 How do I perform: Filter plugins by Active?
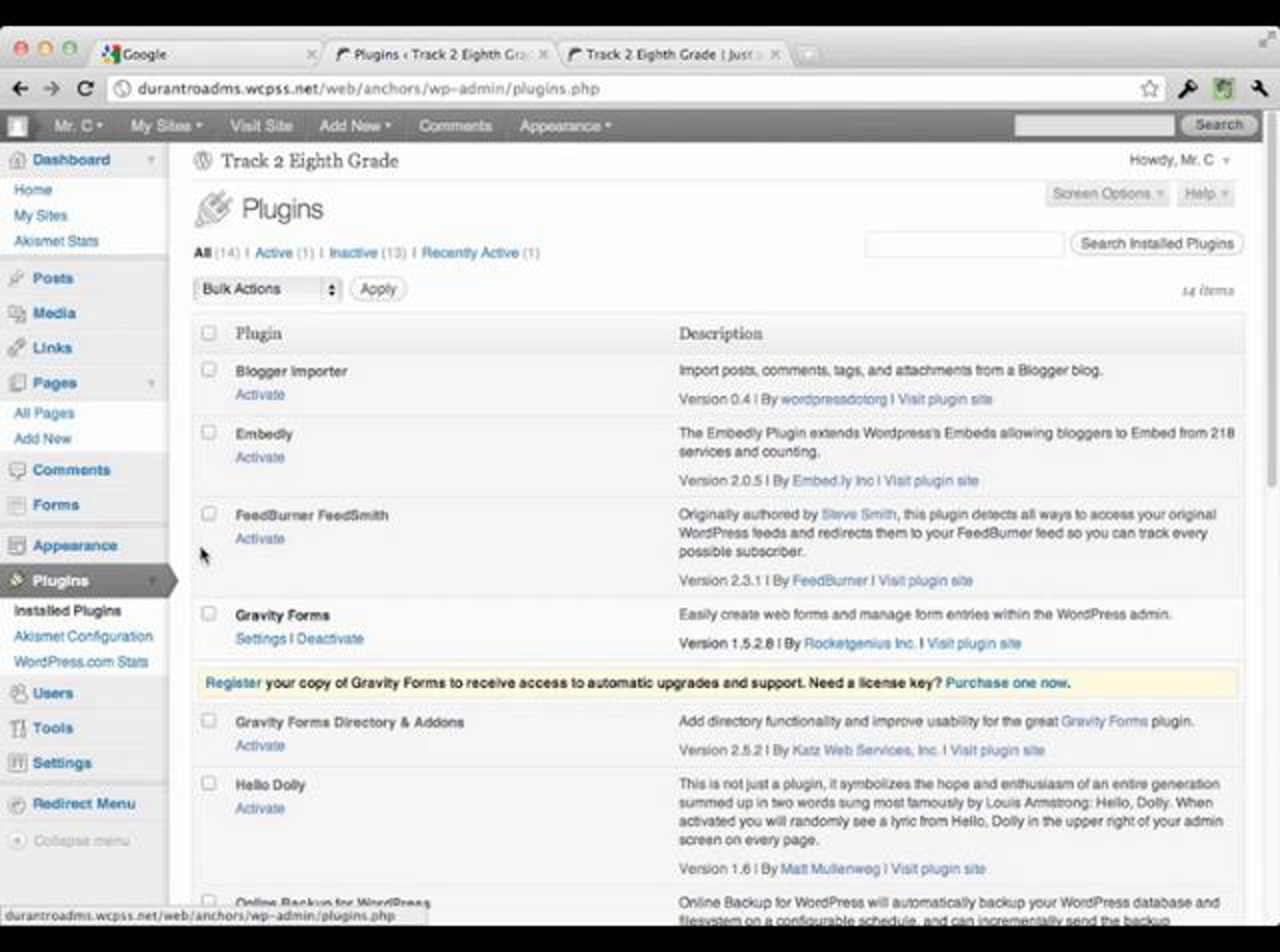(x=274, y=253)
